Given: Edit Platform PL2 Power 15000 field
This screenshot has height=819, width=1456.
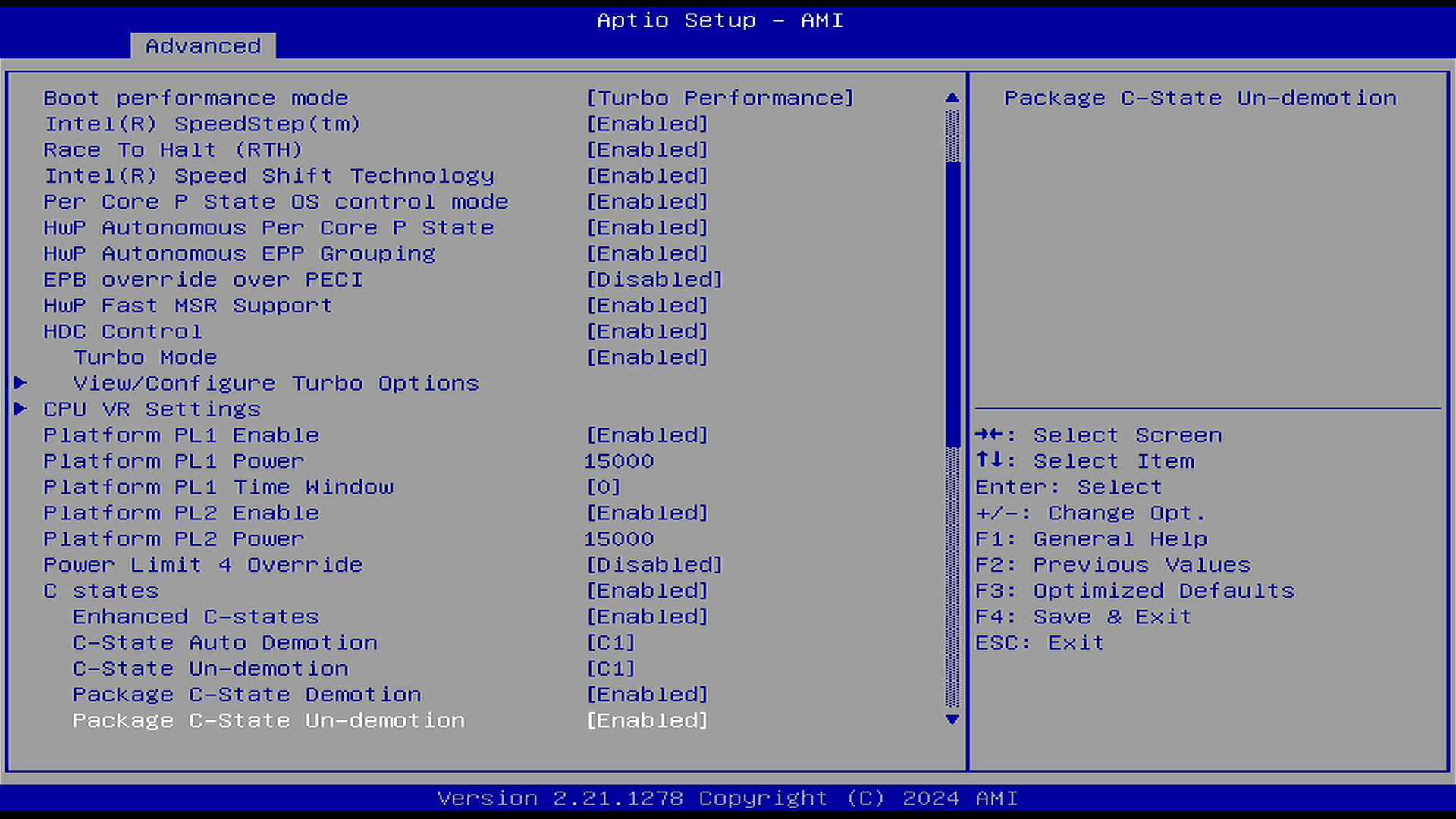Looking at the screenshot, I should (619, 539).
